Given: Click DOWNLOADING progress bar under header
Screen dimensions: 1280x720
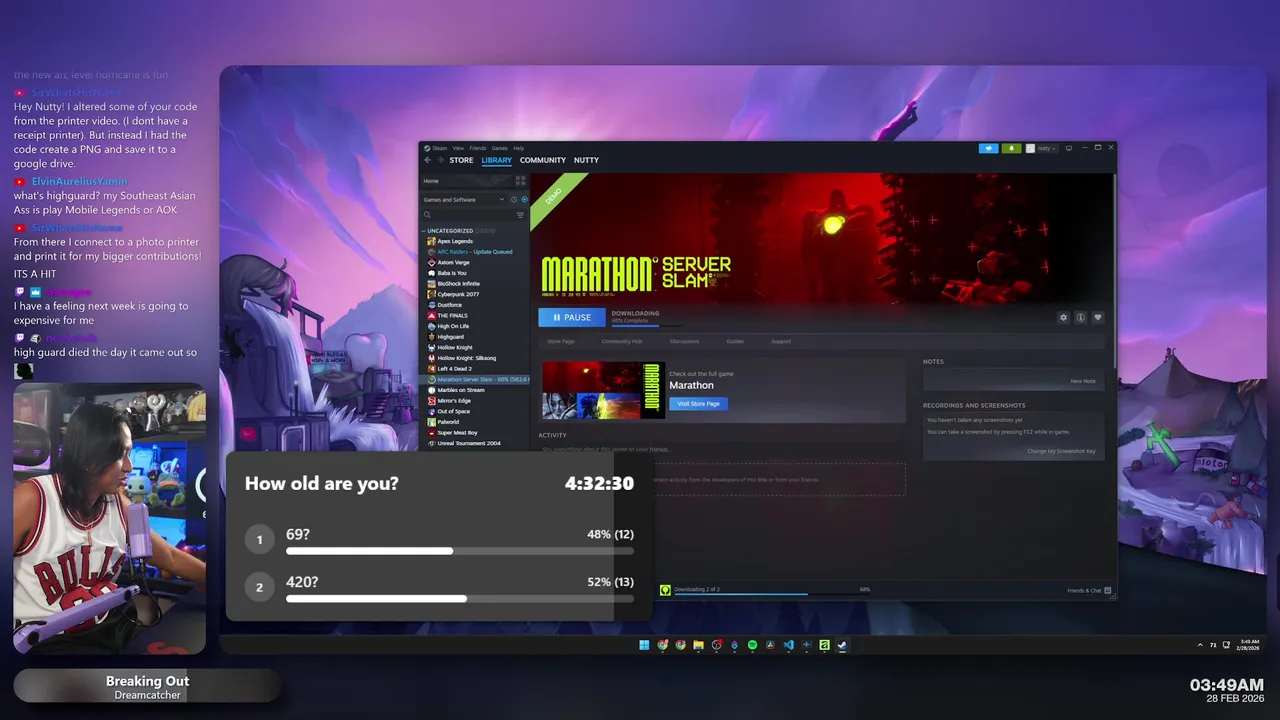Looking at the screenshot, I should click(647, 325).
